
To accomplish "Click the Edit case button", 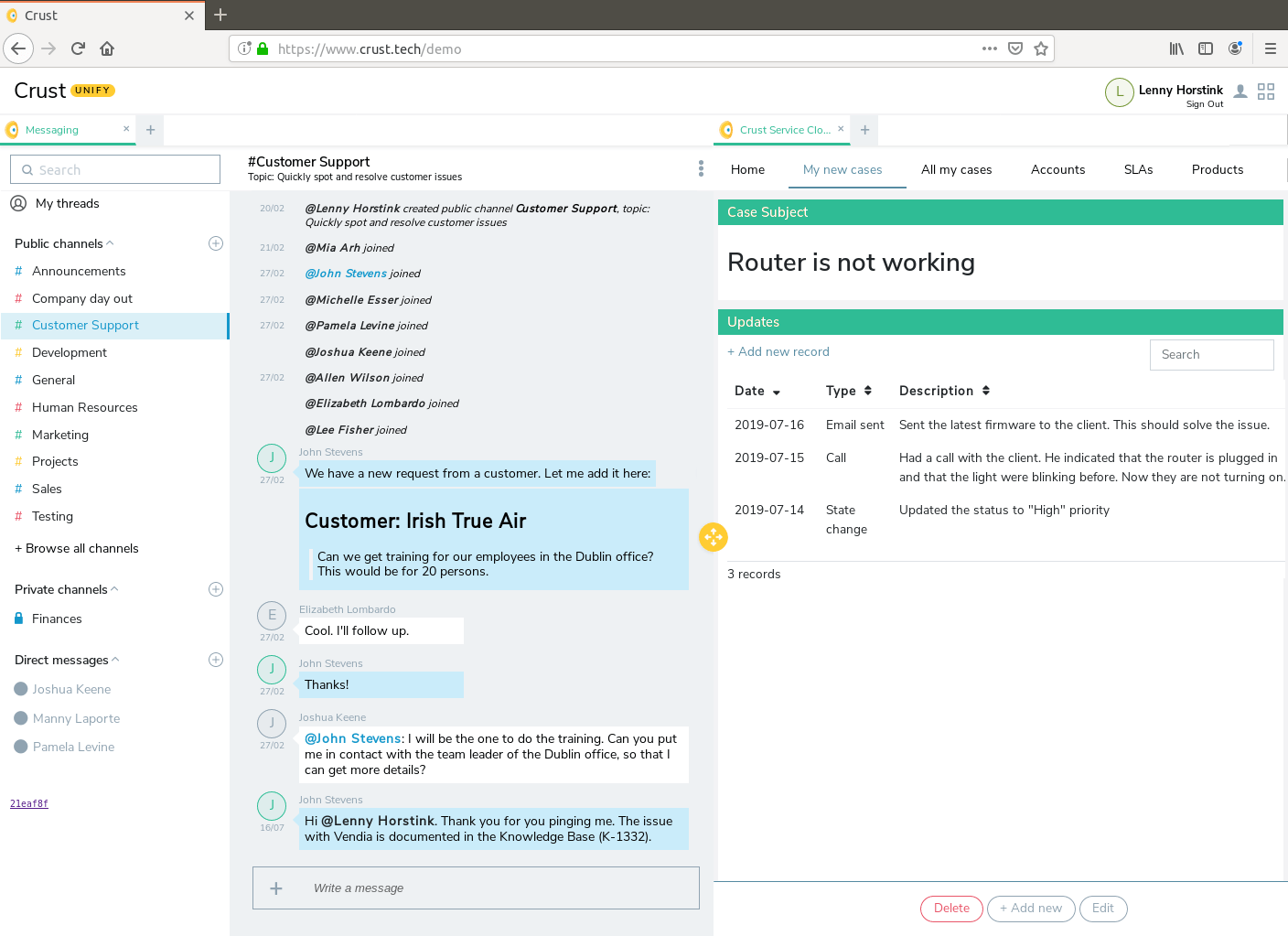I will (1103, 909).
